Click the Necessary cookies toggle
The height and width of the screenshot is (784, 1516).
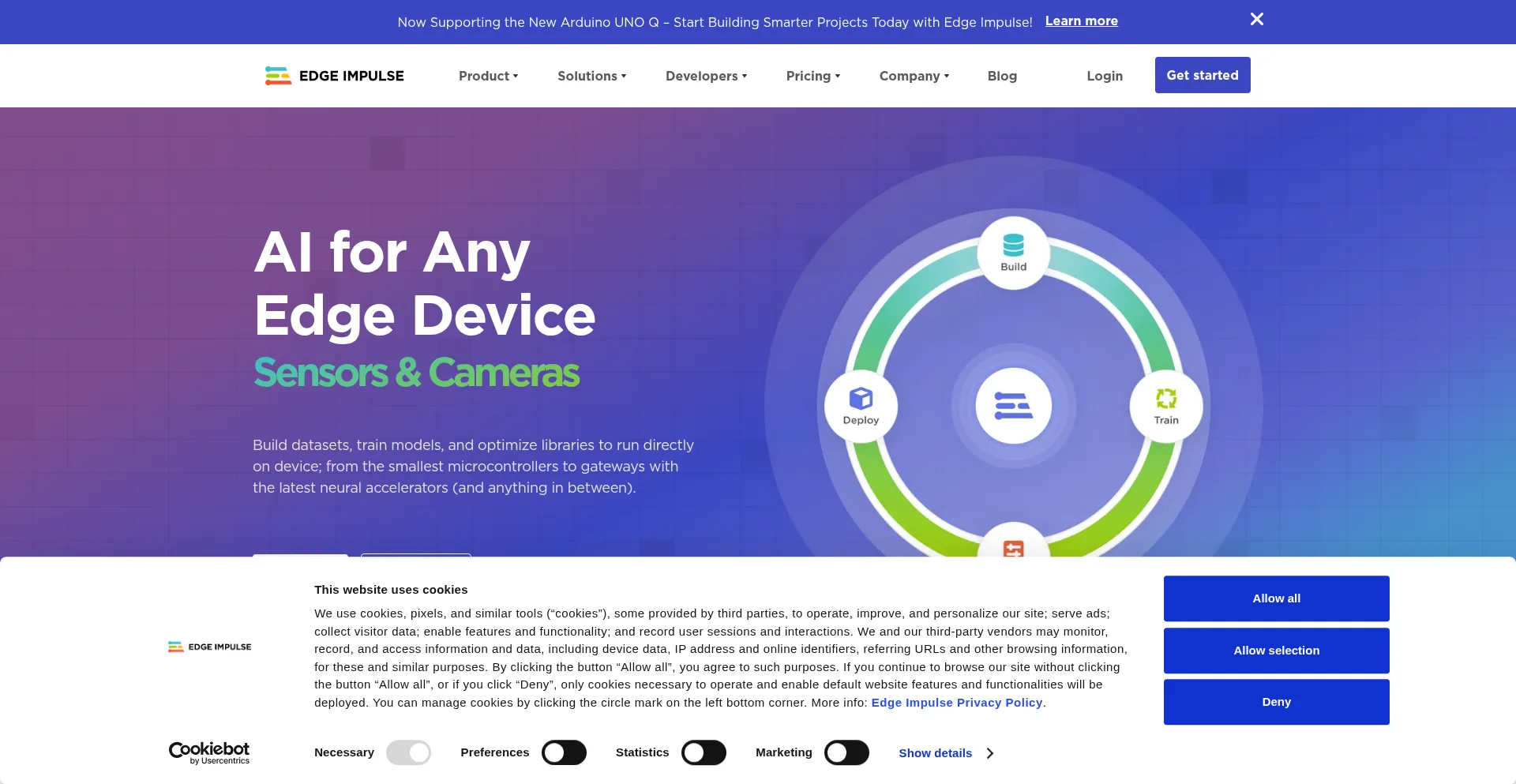pyautogui.click(x=408, y=753)
